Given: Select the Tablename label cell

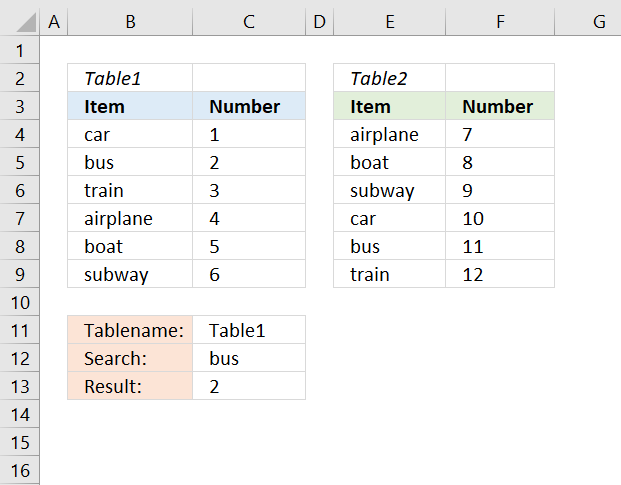Looking at the screenshot, I should 129,330.
